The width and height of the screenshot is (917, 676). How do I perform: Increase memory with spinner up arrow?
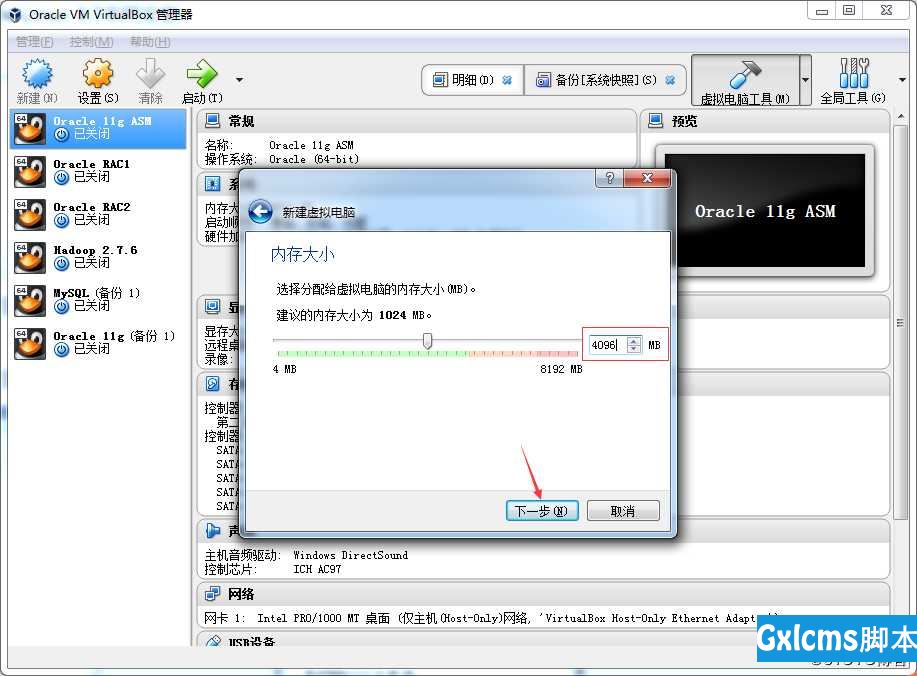pos(634,340)
